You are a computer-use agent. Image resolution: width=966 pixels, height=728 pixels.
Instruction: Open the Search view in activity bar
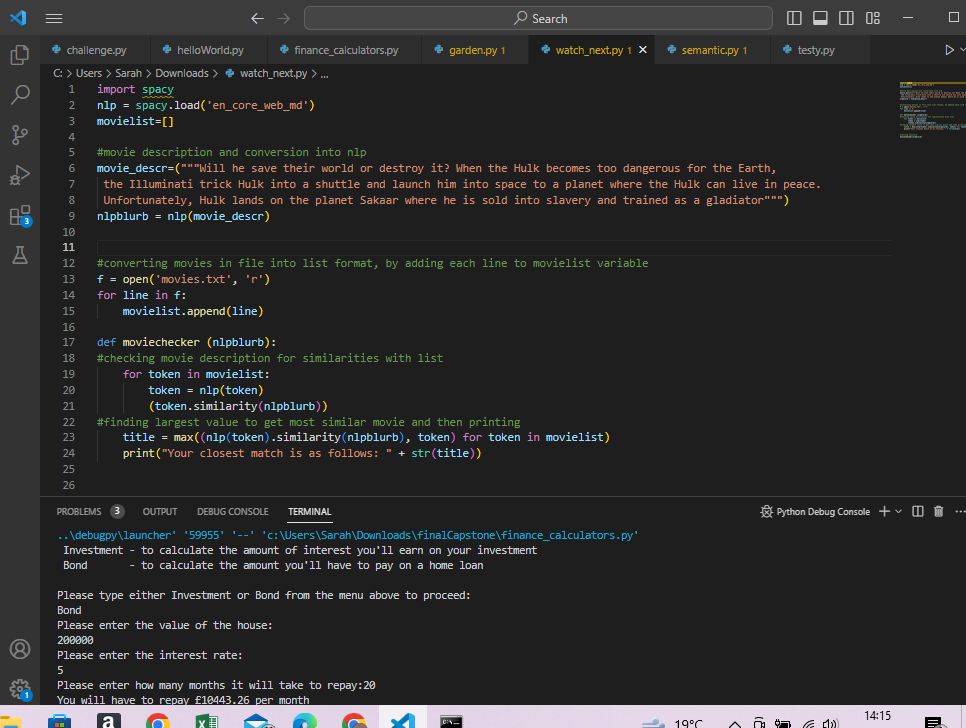[20, 95]
